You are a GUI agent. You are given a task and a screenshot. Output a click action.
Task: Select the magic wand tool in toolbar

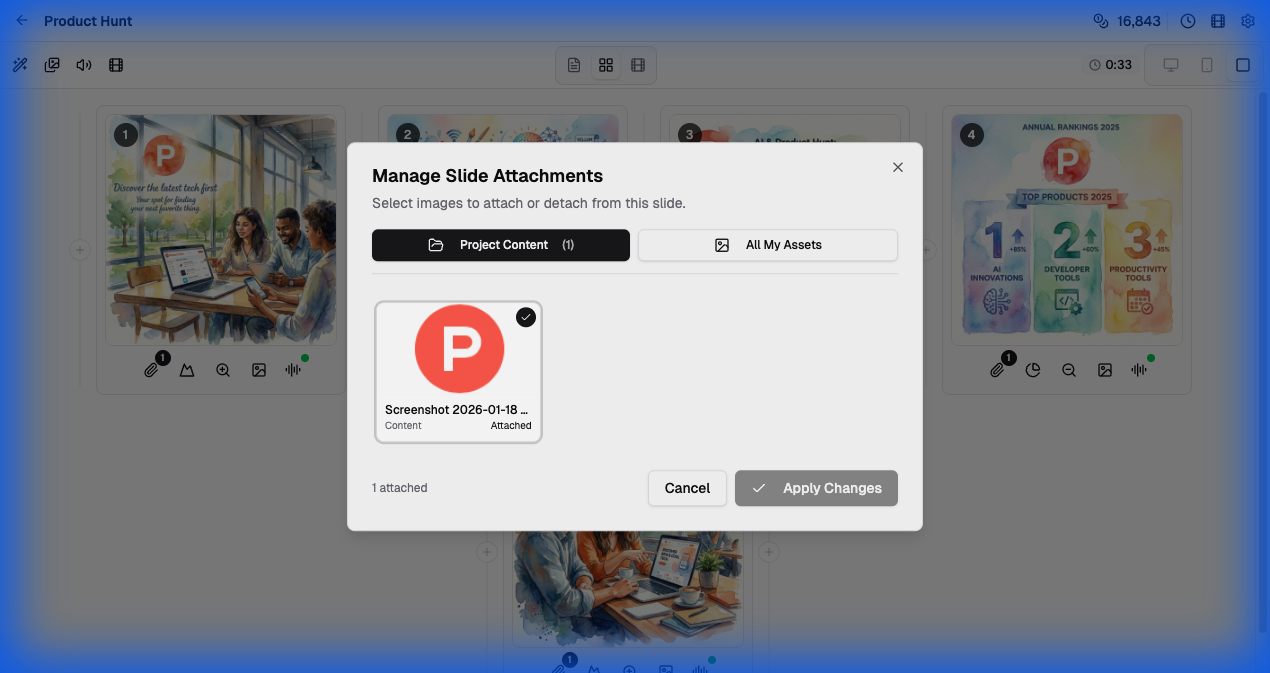pos(20,65)
